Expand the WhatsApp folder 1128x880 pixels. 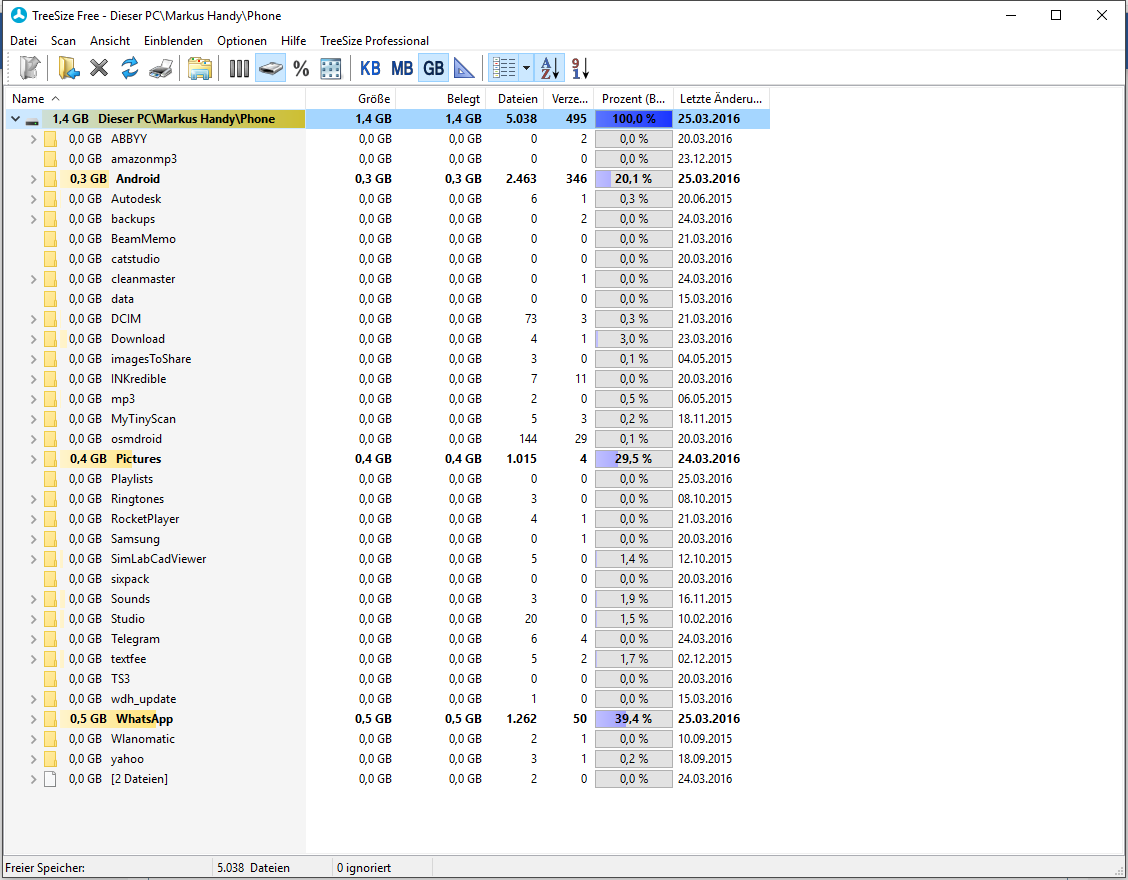pyautogui.click(x=33, y=719)
